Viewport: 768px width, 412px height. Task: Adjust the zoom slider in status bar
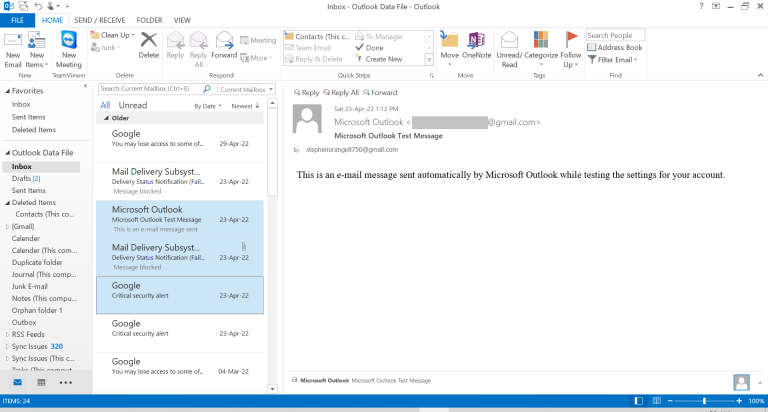click(x=705, y=402)
